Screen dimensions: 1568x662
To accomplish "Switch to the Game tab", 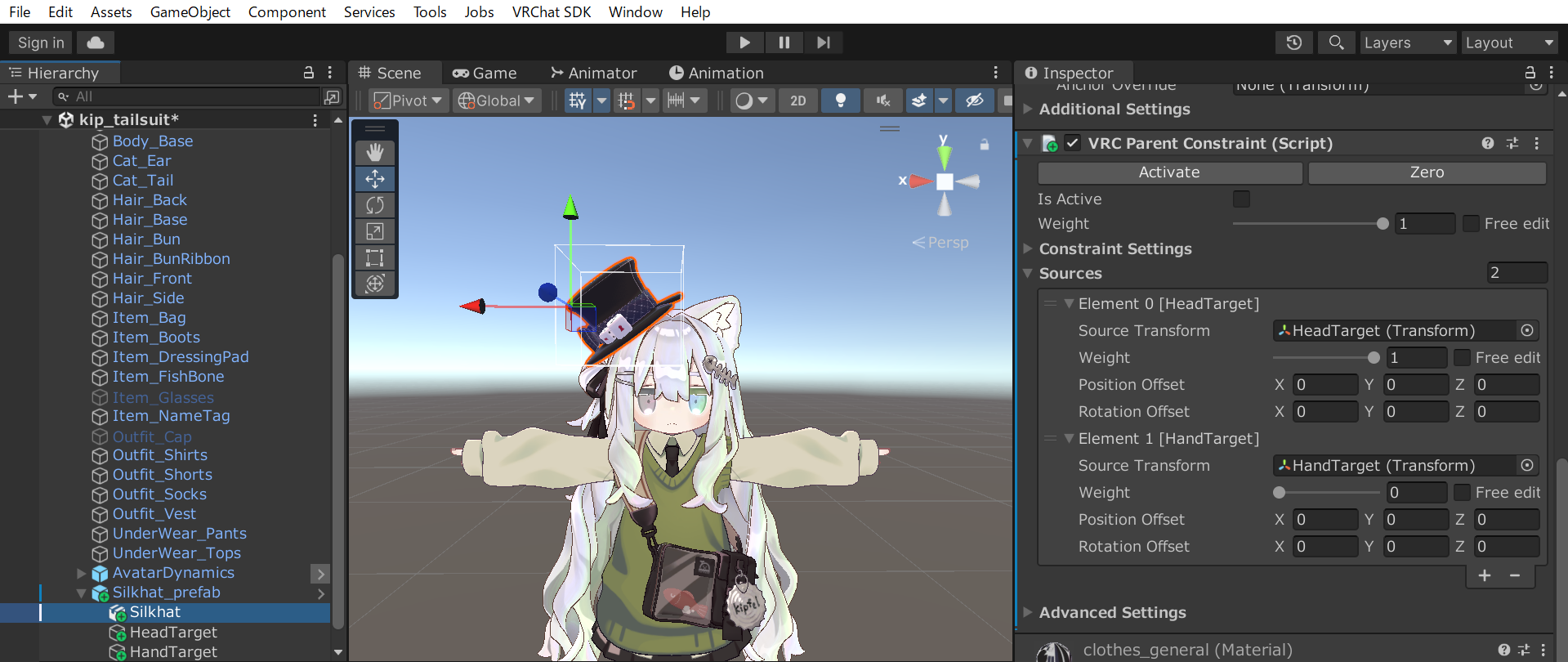I will pos(485,73).
